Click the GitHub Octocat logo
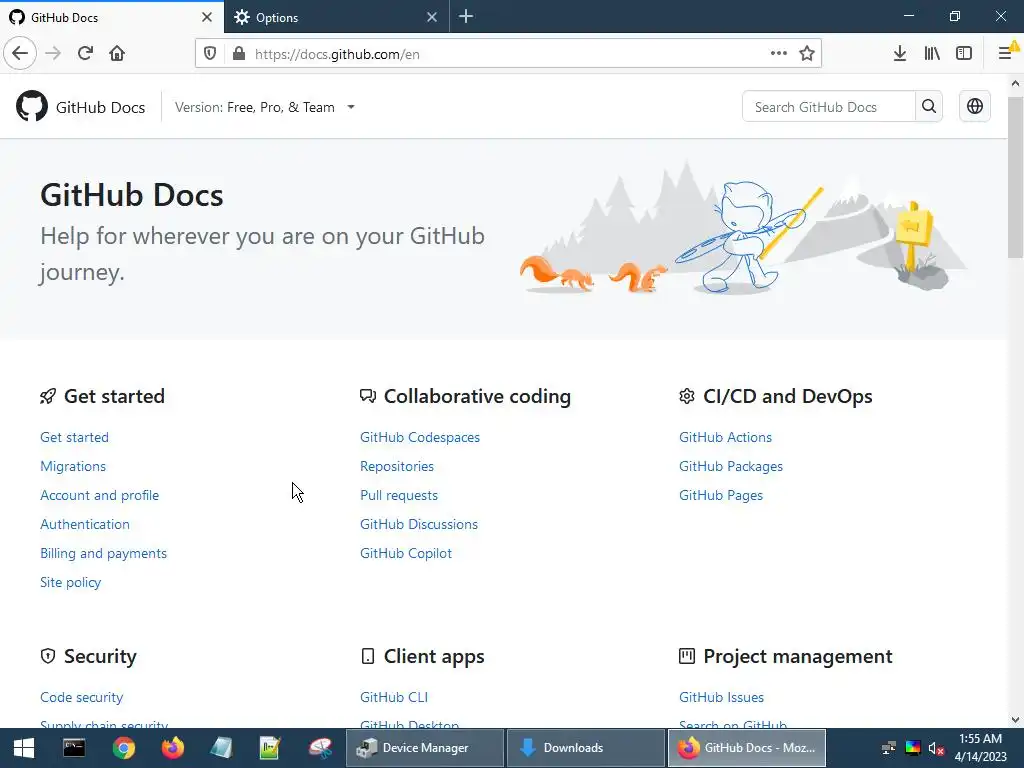This screenshot has height=768, width=1024. click(x=31, y=106)
